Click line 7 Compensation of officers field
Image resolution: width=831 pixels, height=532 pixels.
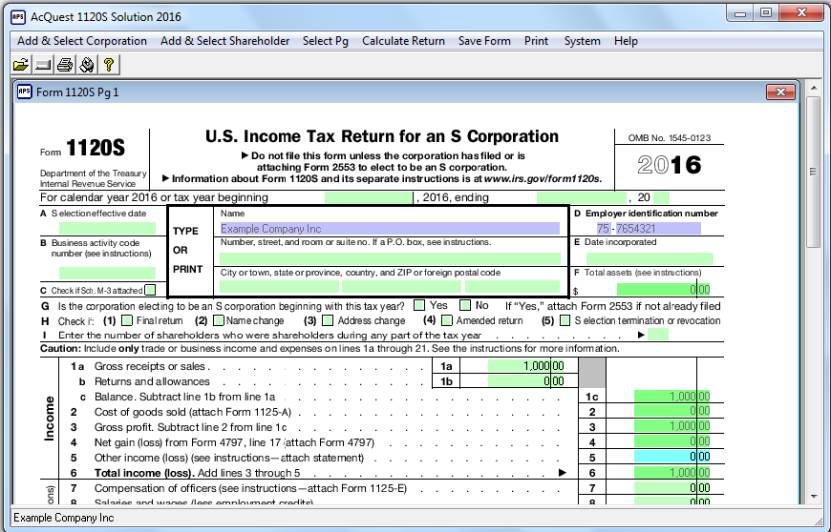point(672,488)
